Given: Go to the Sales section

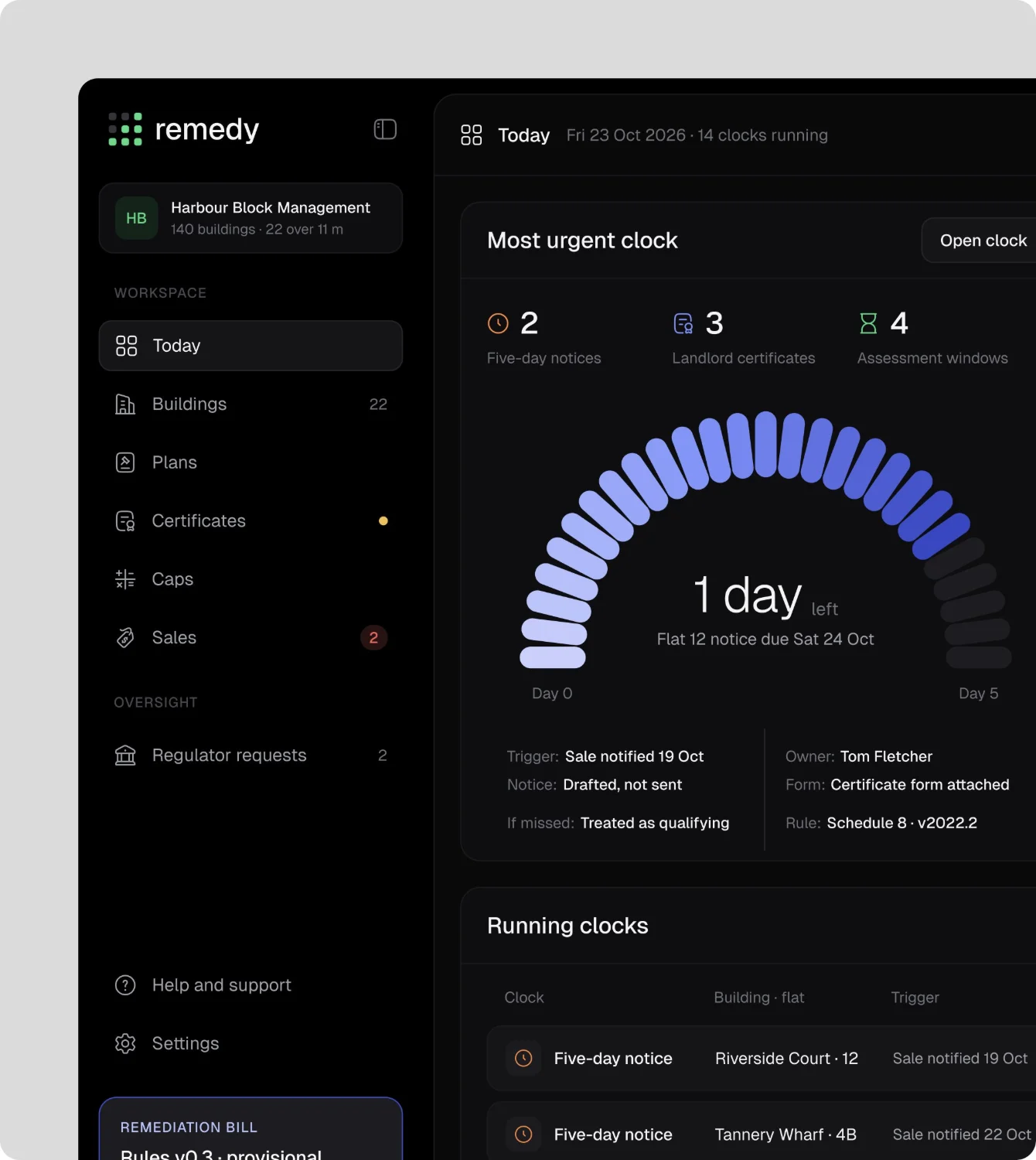Looking at the screenshot, I should tap(250, 638).
